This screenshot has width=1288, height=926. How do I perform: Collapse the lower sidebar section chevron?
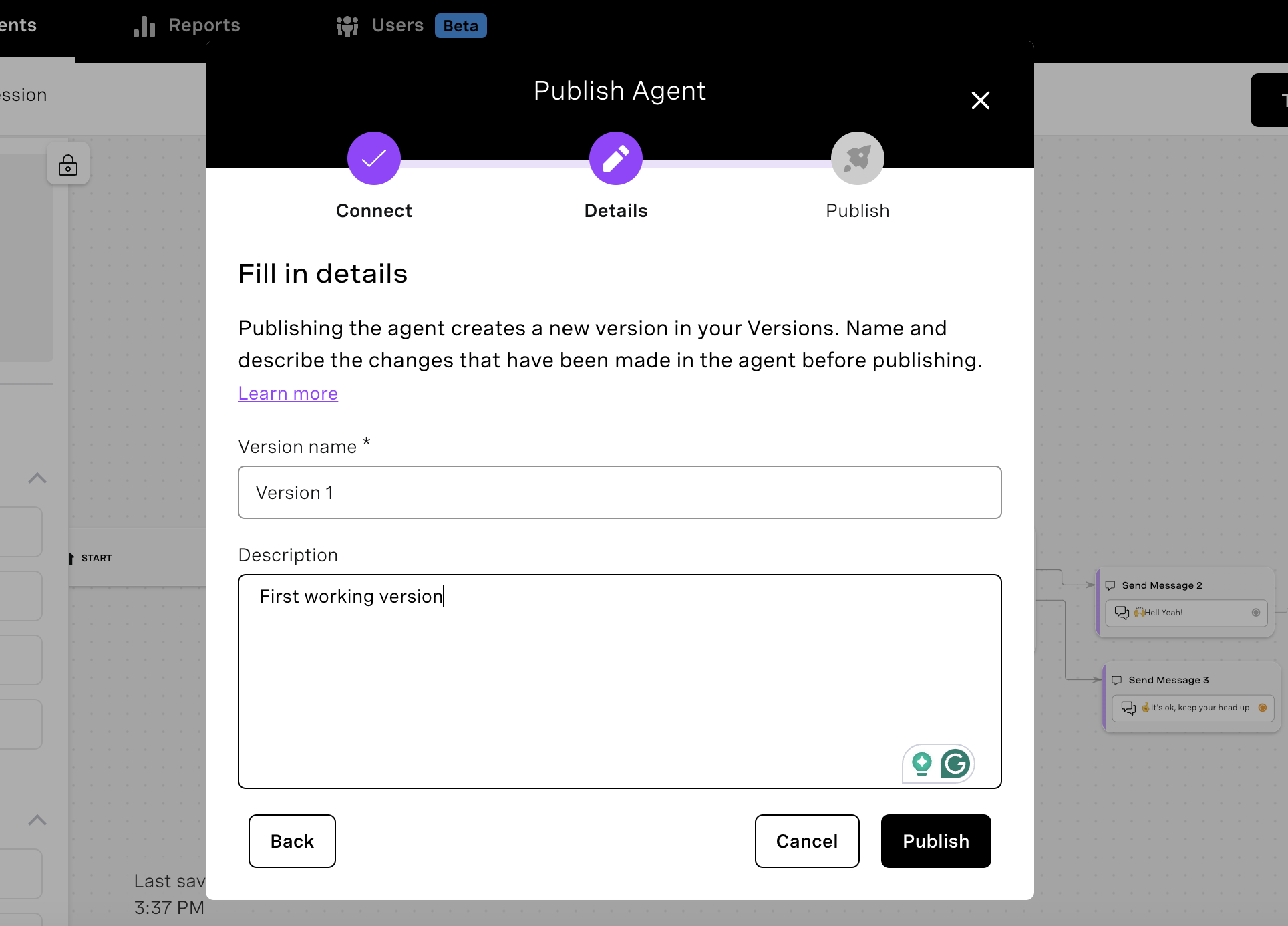pyautogui.click(x=37, y=820)
